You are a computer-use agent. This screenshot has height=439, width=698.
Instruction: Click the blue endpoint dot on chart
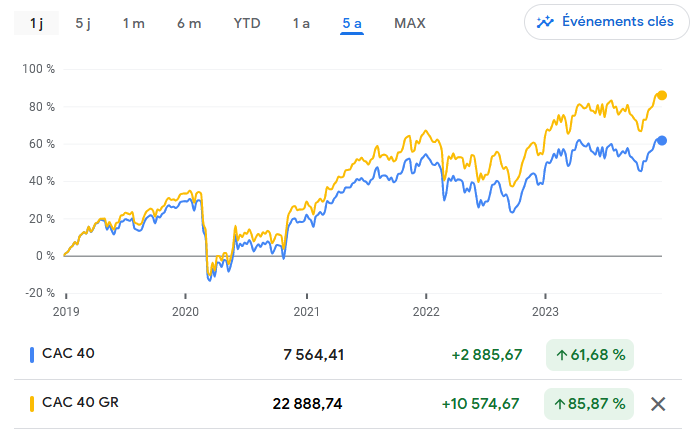click(x=661, y=140)
